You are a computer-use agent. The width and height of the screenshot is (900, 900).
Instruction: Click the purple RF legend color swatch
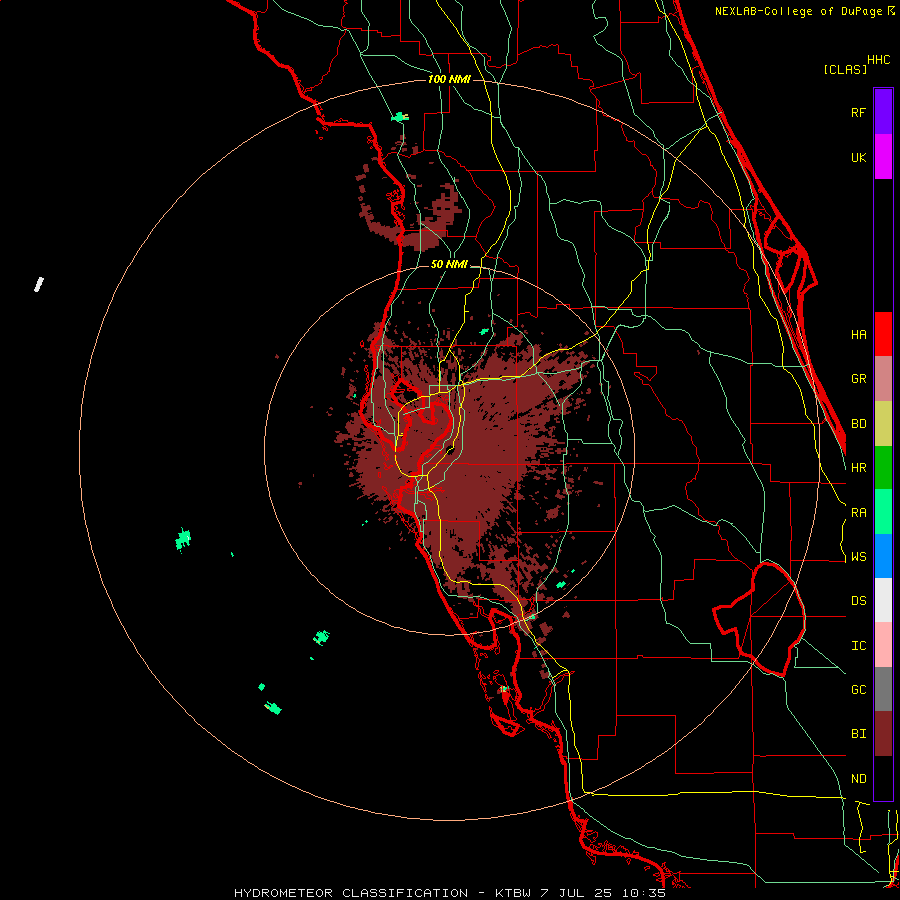point(883,112)
